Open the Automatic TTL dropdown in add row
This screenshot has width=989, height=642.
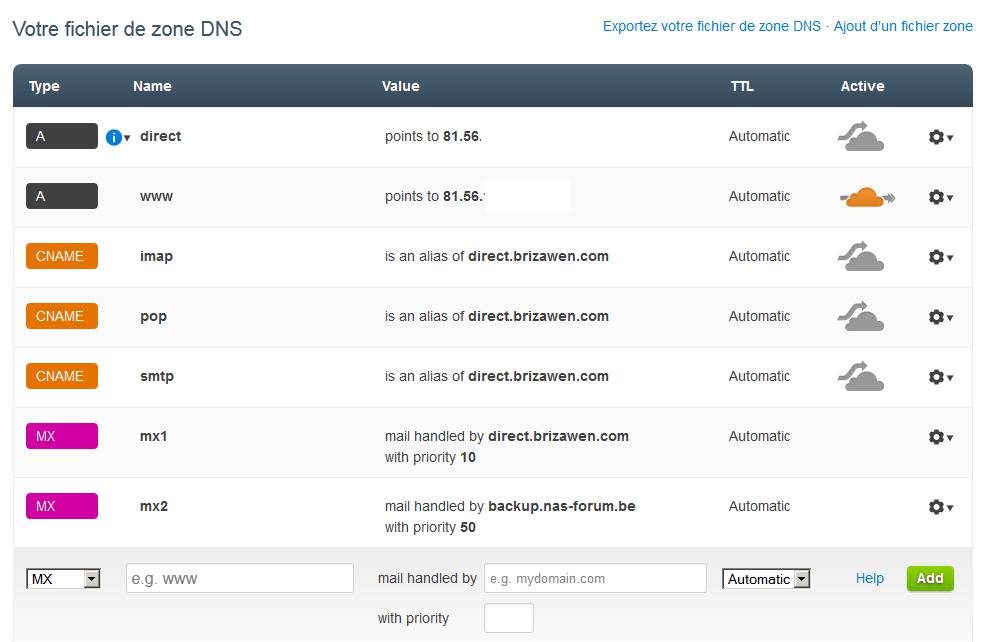coord(766,579)
